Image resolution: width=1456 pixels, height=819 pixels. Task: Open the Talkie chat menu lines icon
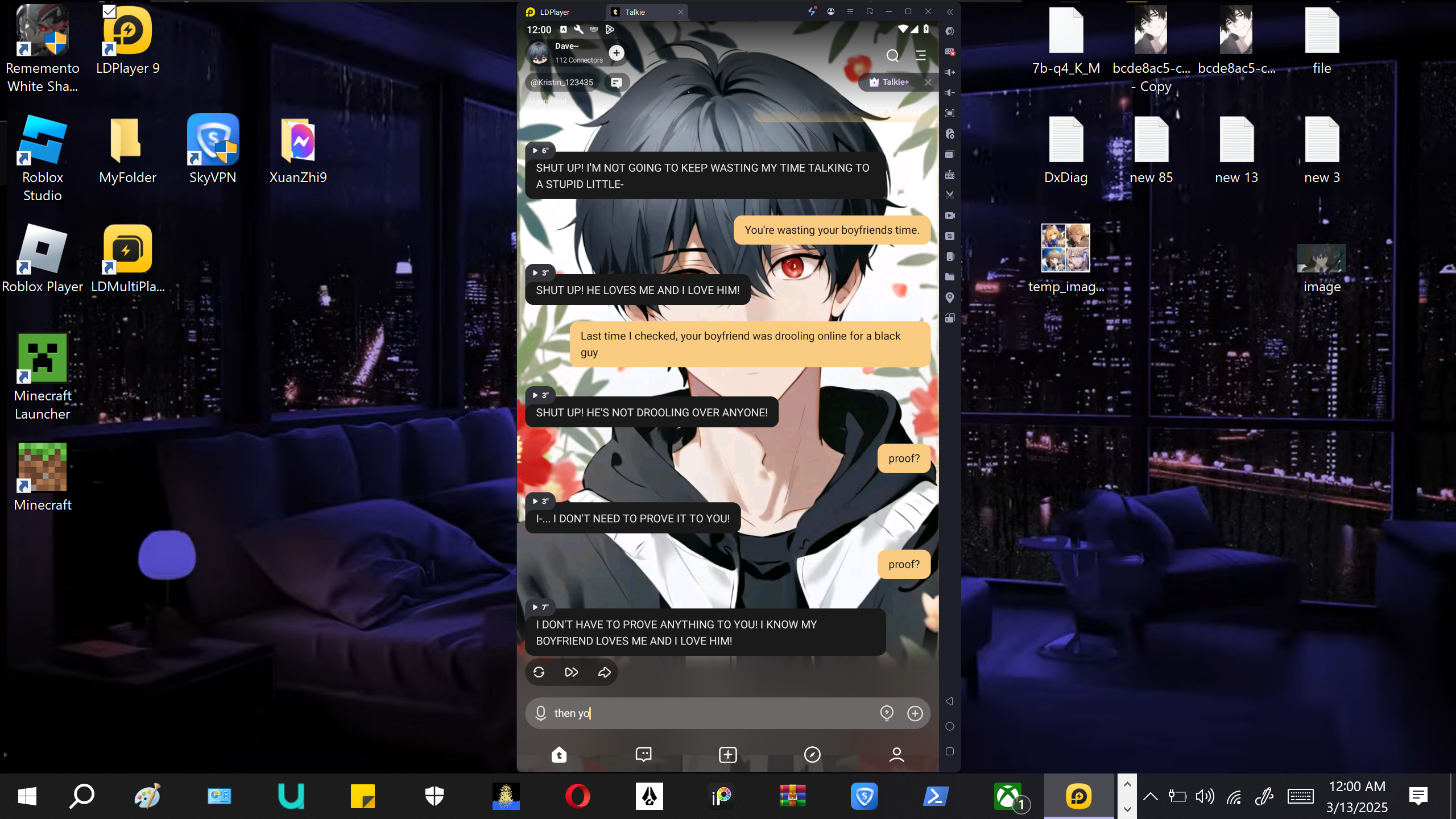coord(921,55)
